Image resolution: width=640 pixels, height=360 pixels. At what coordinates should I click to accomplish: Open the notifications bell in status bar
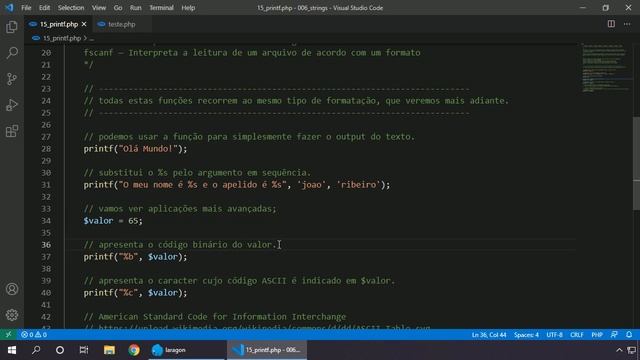629,335
